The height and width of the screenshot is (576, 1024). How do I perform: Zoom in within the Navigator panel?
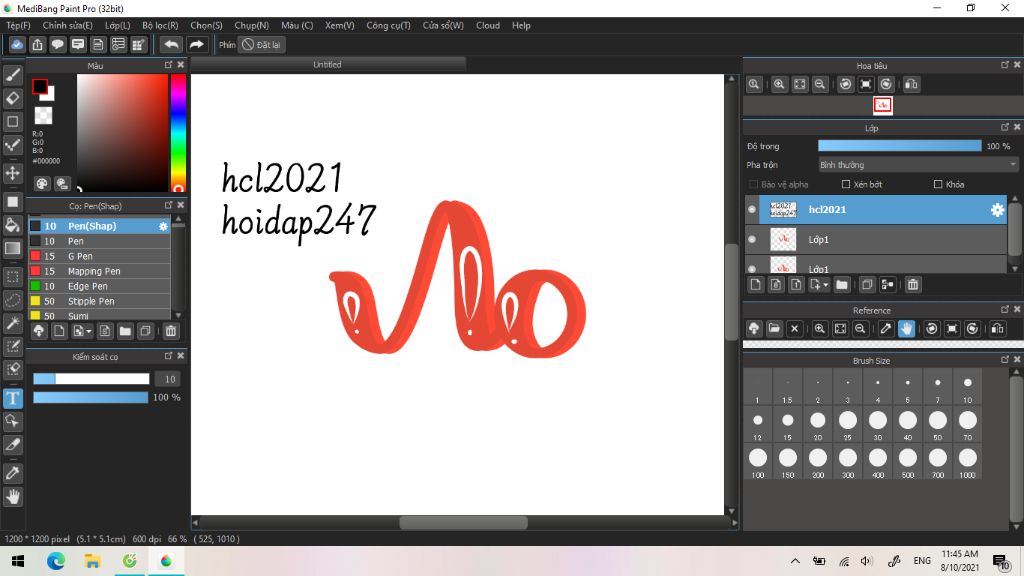coord(779,84)
